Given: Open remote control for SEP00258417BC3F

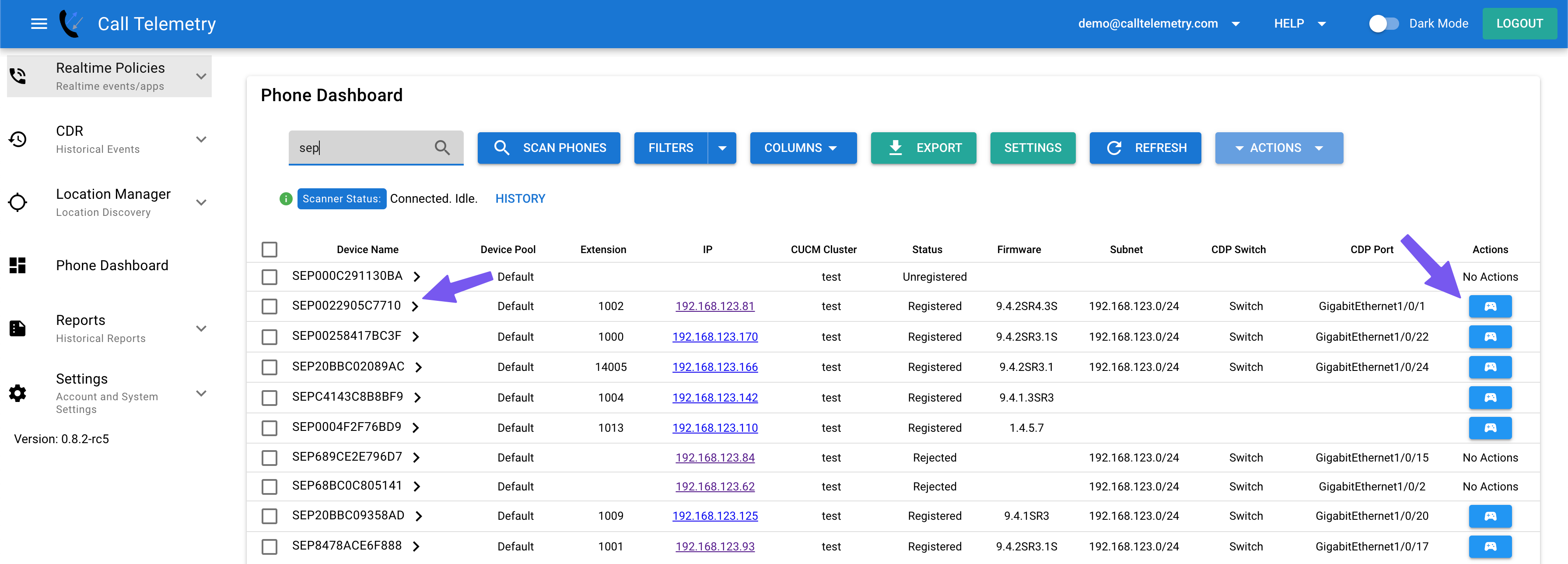Looking at the screenshot, I should [x=1490, y=337].
